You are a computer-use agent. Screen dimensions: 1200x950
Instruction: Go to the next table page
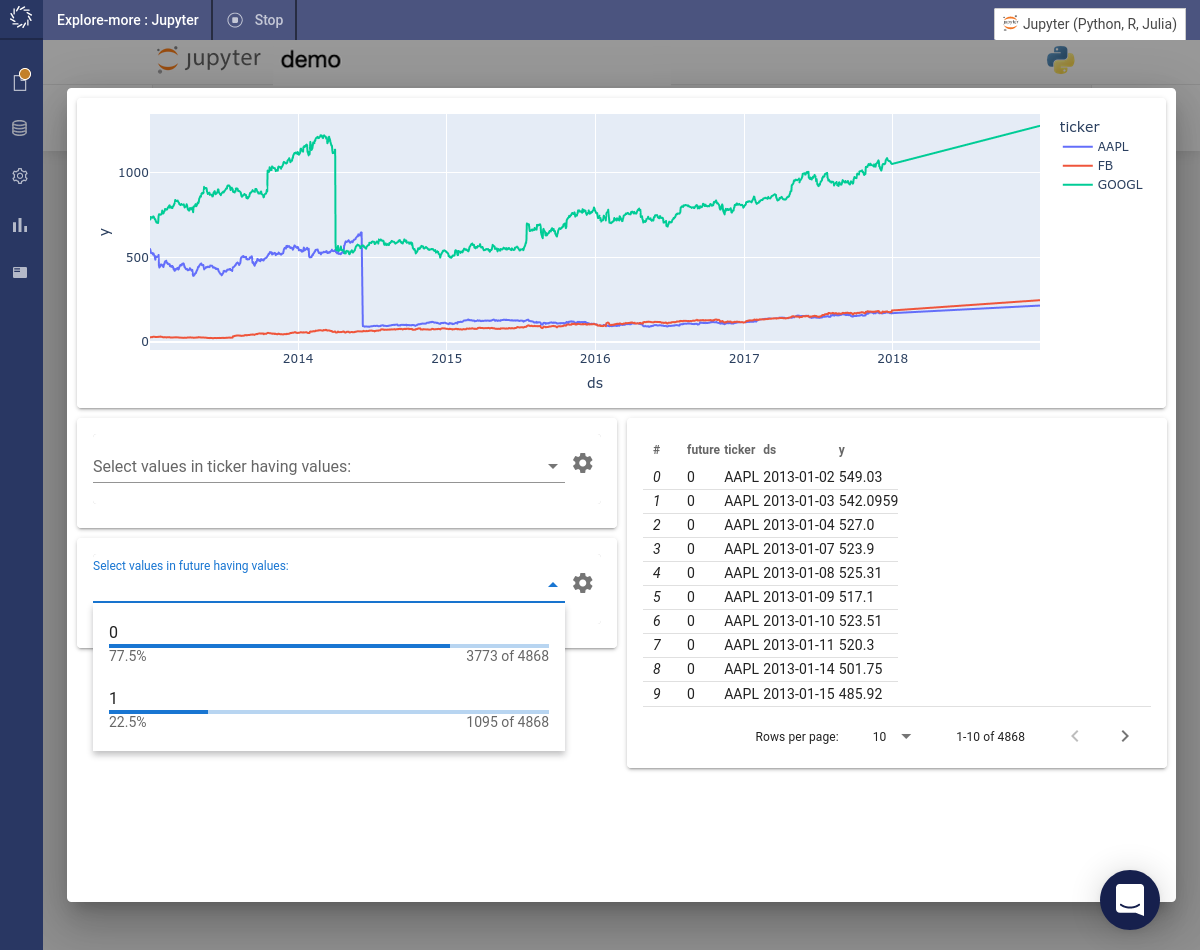click(x=1125, y=736)
